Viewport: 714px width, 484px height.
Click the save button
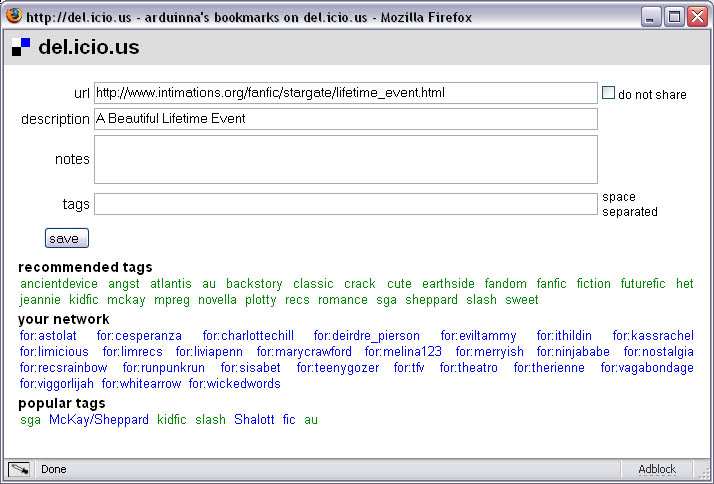point(66,238)
